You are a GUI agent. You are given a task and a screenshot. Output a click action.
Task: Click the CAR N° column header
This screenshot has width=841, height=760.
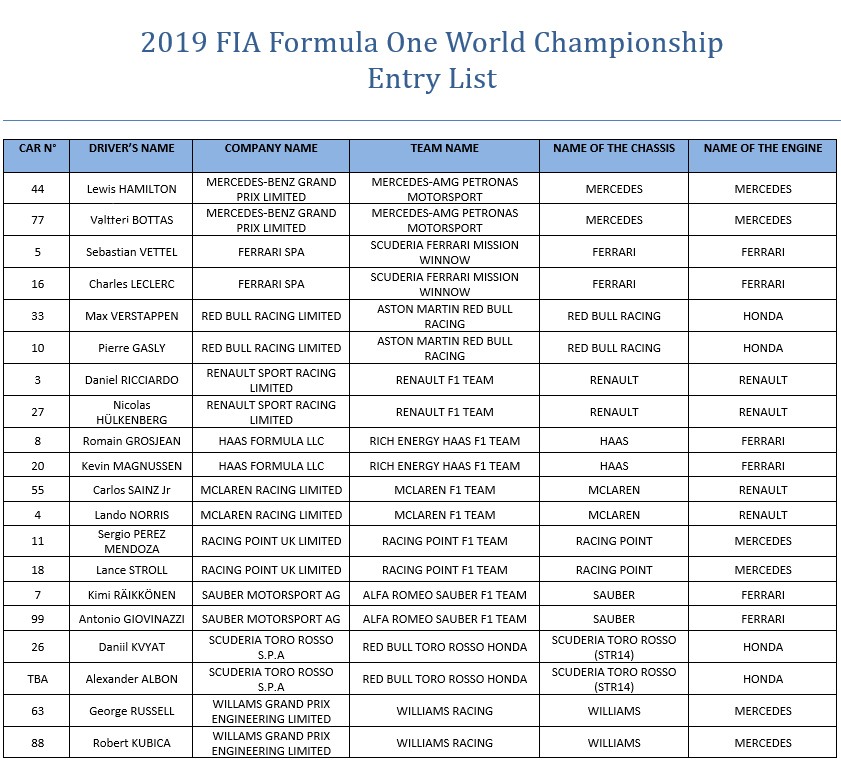click(x=37, y=156)
